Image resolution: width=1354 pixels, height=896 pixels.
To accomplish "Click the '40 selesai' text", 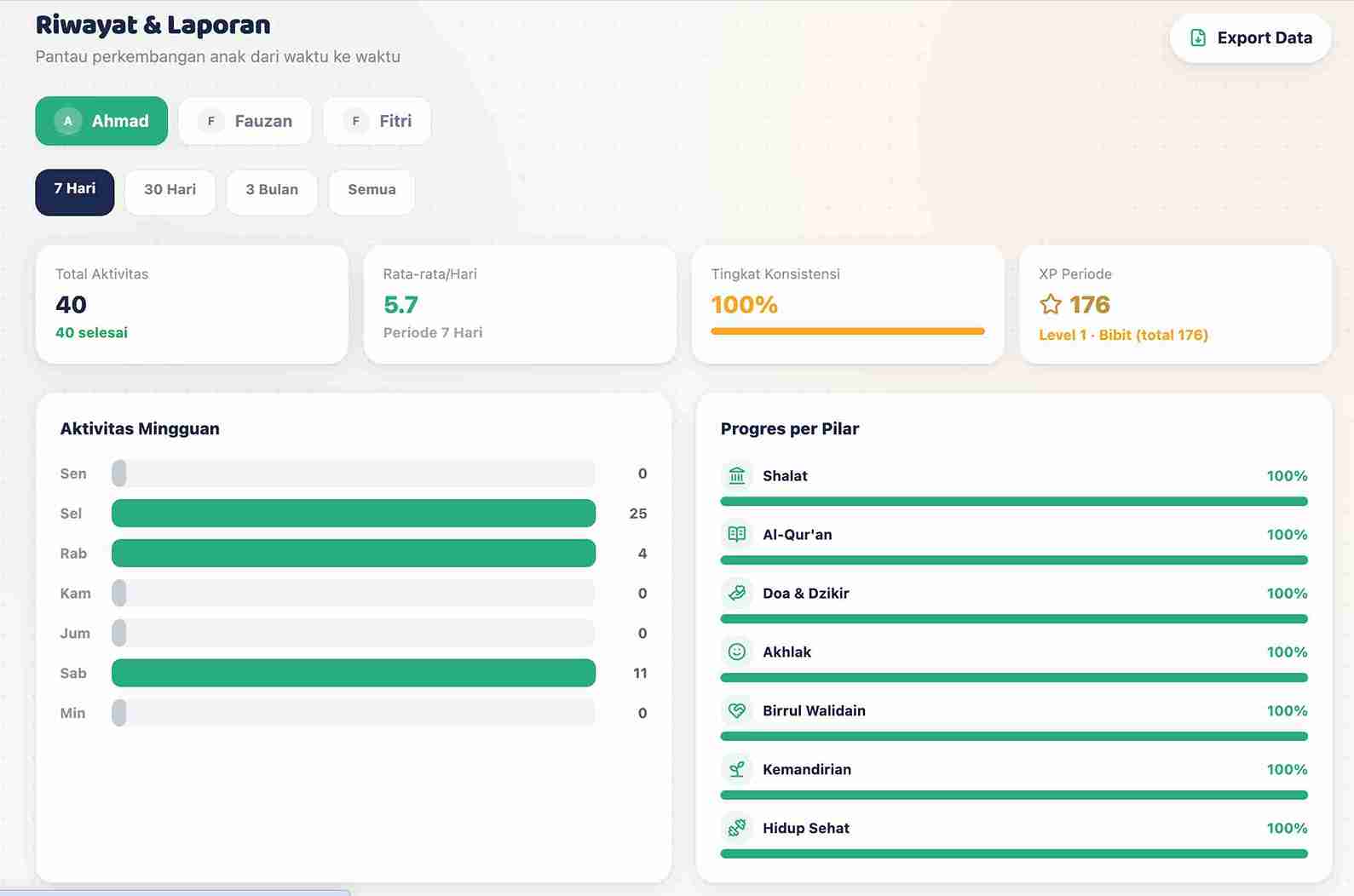I will pyautogui.click(x=91, y=333).
